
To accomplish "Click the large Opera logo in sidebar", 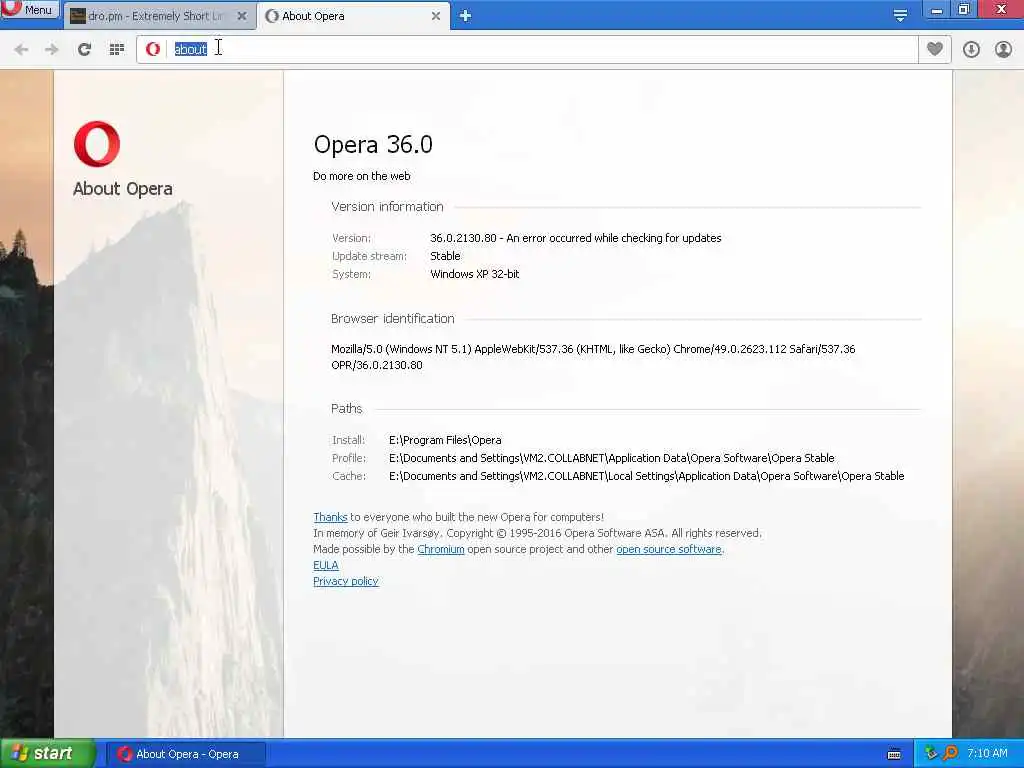I will click(x=97, y=144).
